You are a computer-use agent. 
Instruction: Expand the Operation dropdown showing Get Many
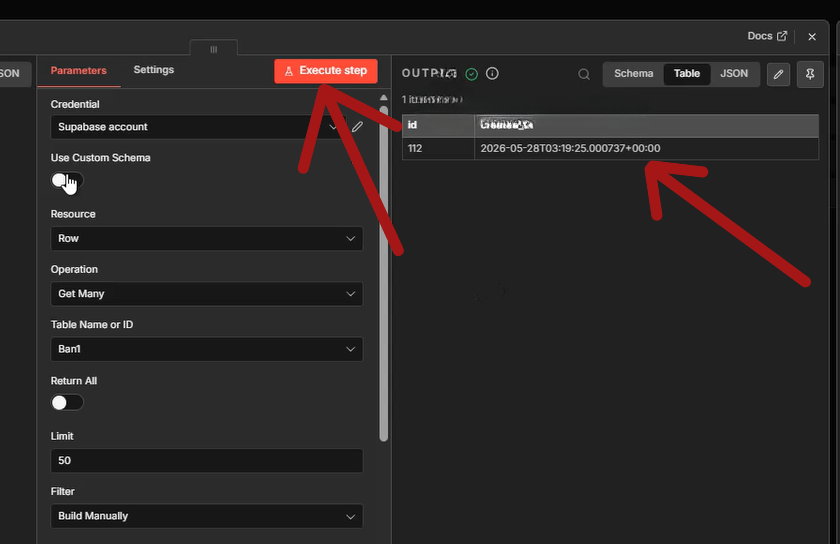click(x=206, y=294)
